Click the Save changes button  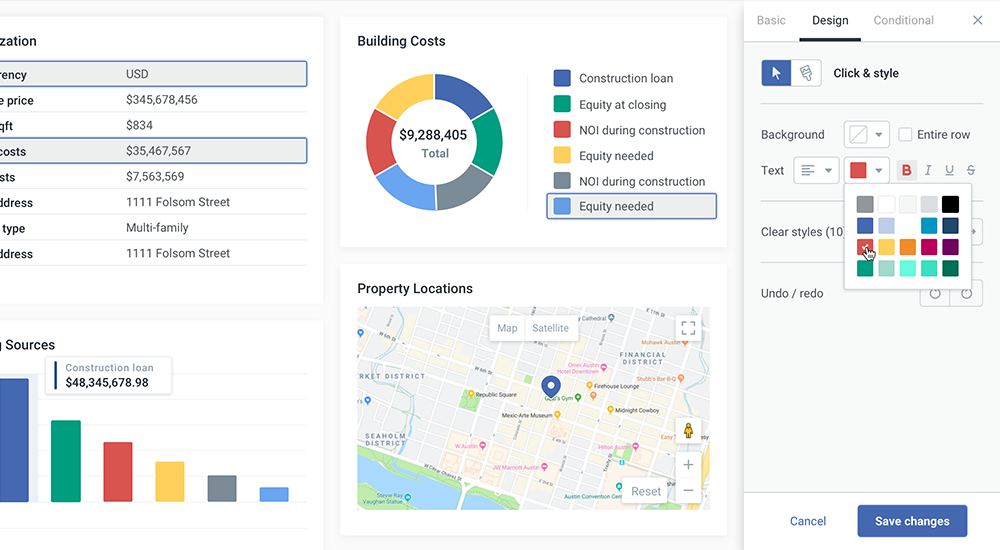point(912,521)
